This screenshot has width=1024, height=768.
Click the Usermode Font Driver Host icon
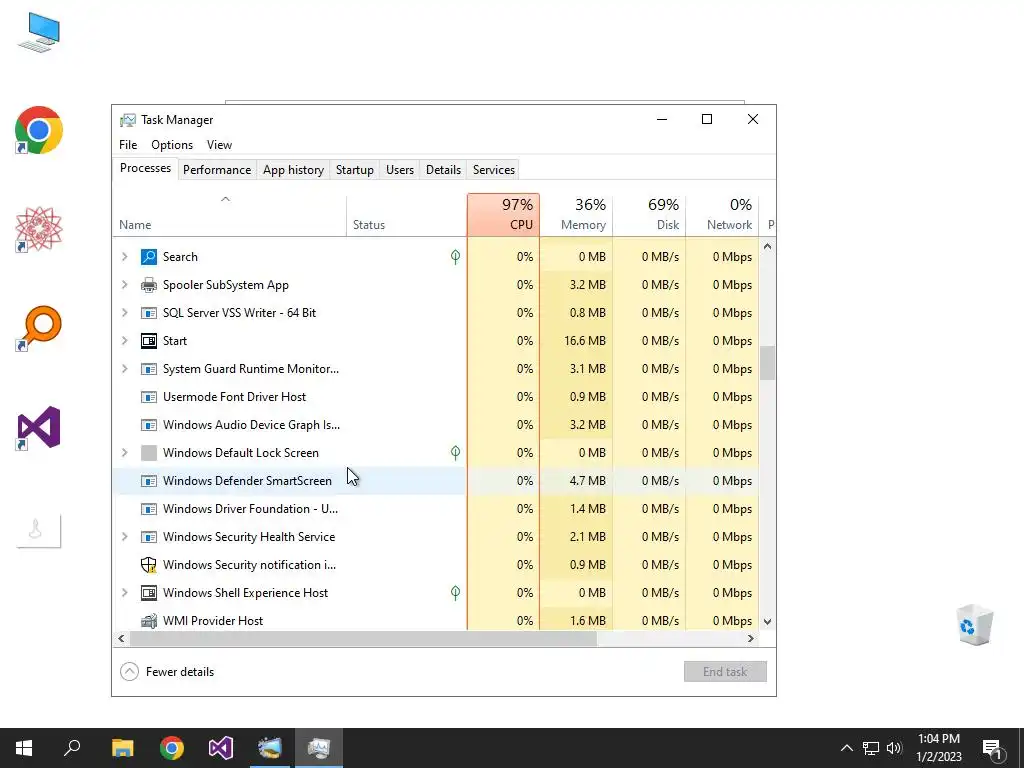pyautogui.click(x=149, y=397)
